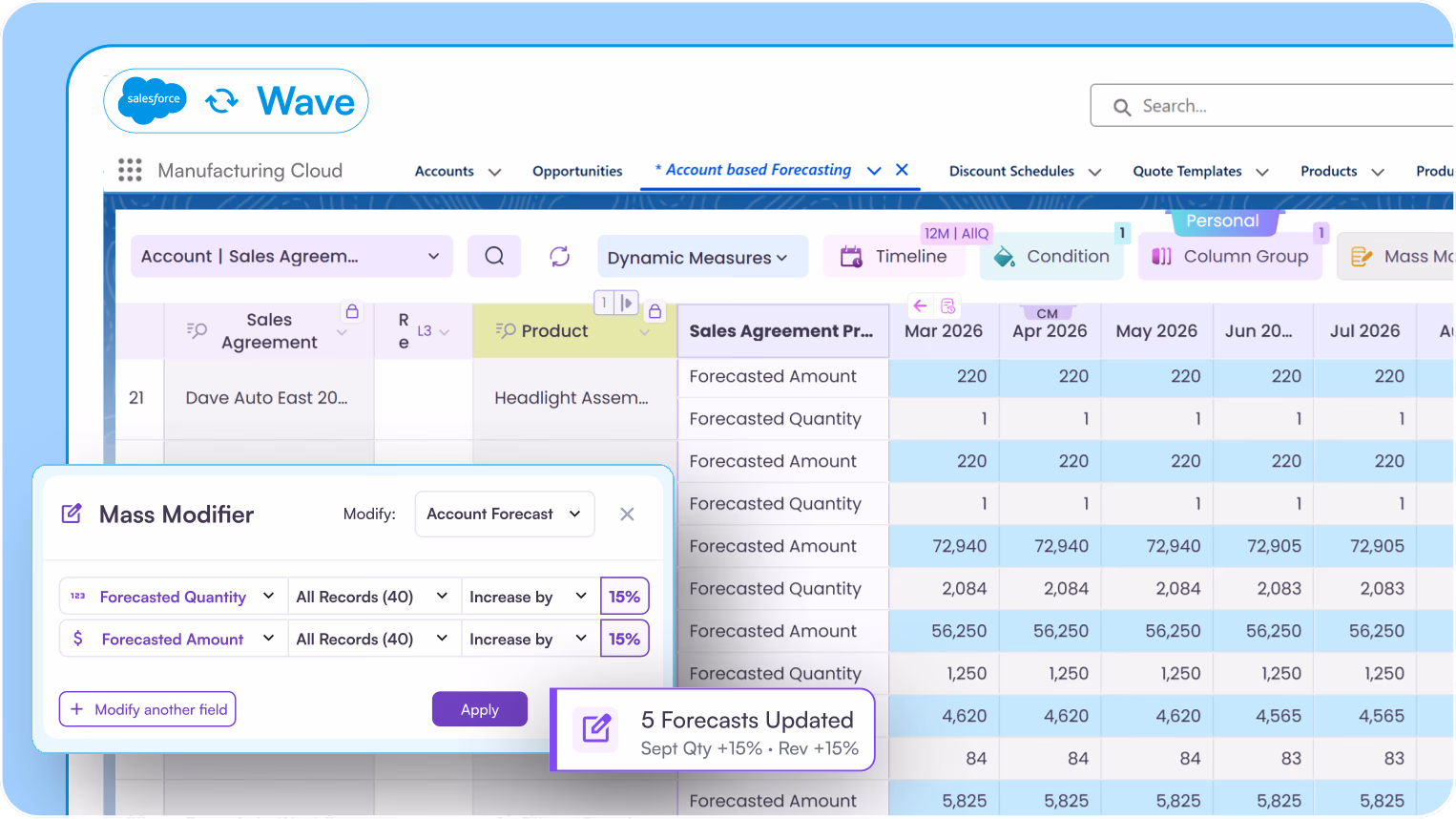Click the Salesforce cloud logo
The height and width of the screenshot is (819, 1456).
pos(154,100)
